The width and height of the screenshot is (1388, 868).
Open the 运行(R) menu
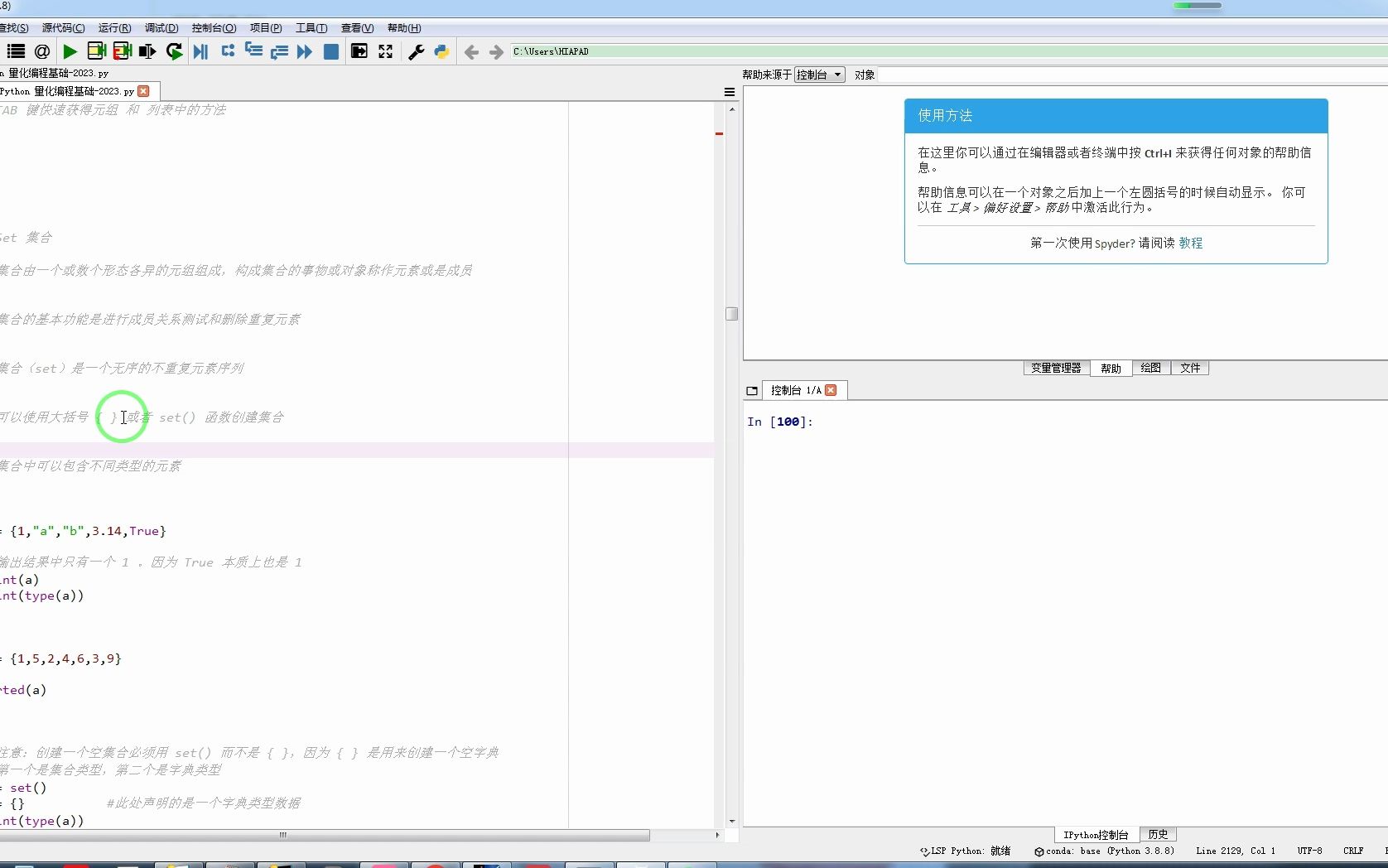[114, 28]
